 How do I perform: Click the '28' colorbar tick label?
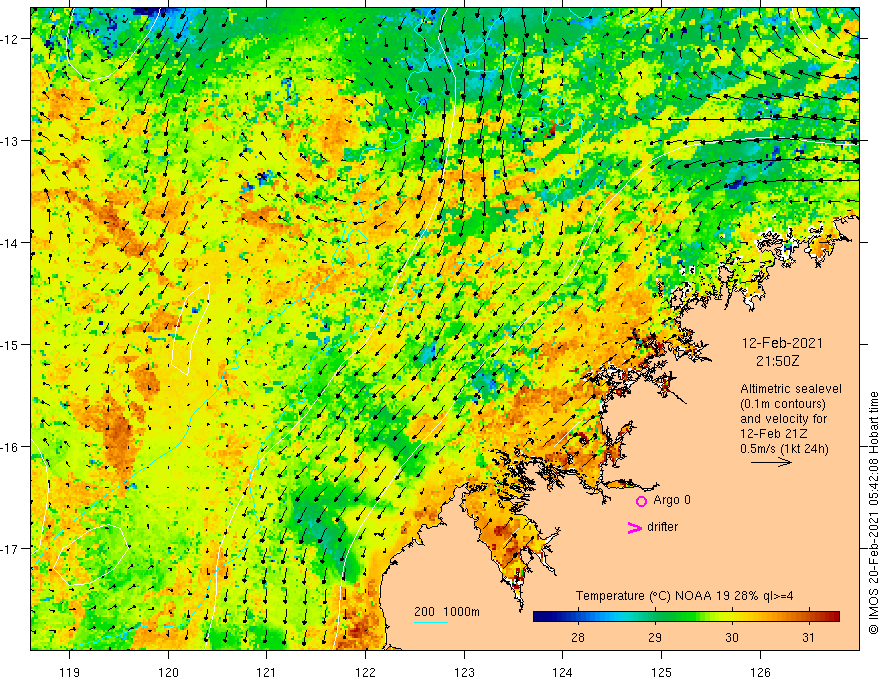coord(578,637)
